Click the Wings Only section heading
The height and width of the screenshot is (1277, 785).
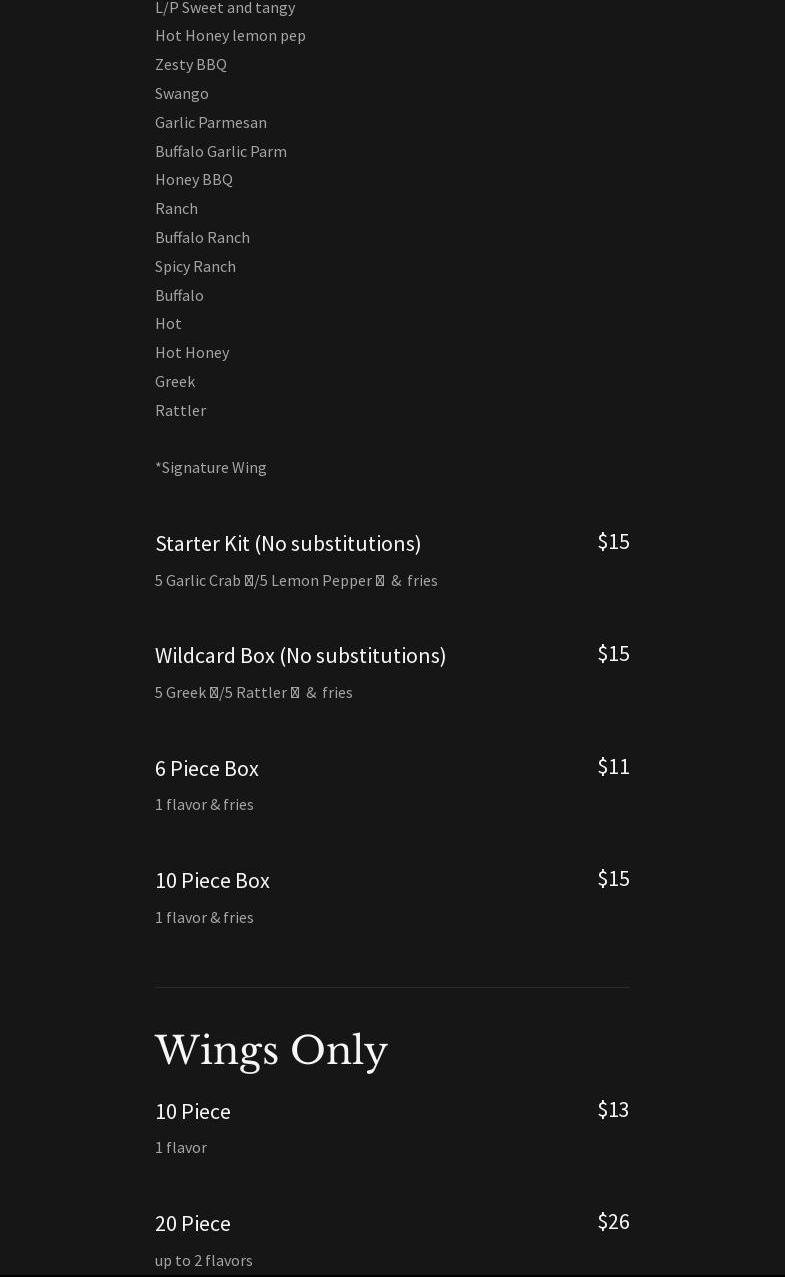tap(271, 1051)
